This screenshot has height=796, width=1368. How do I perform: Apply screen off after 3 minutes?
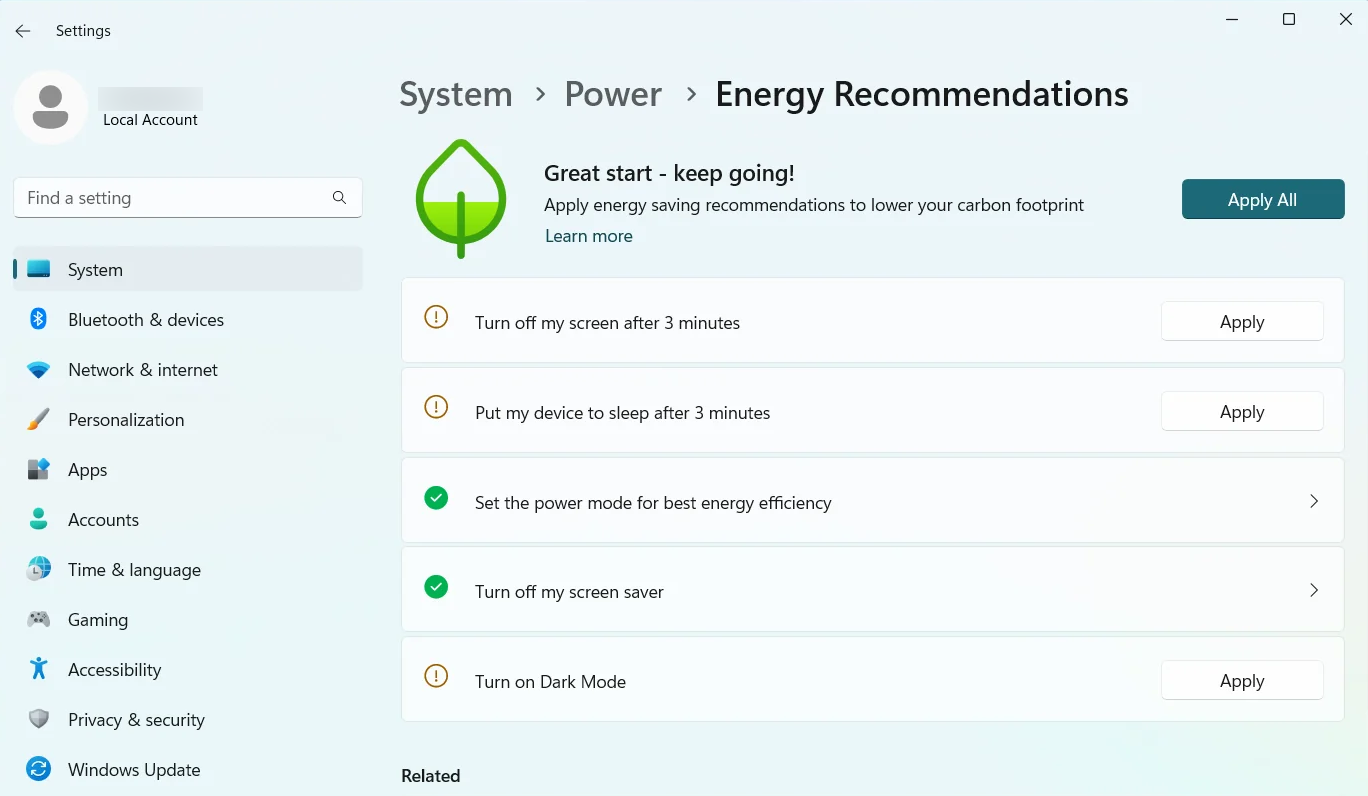[1242, 322]
